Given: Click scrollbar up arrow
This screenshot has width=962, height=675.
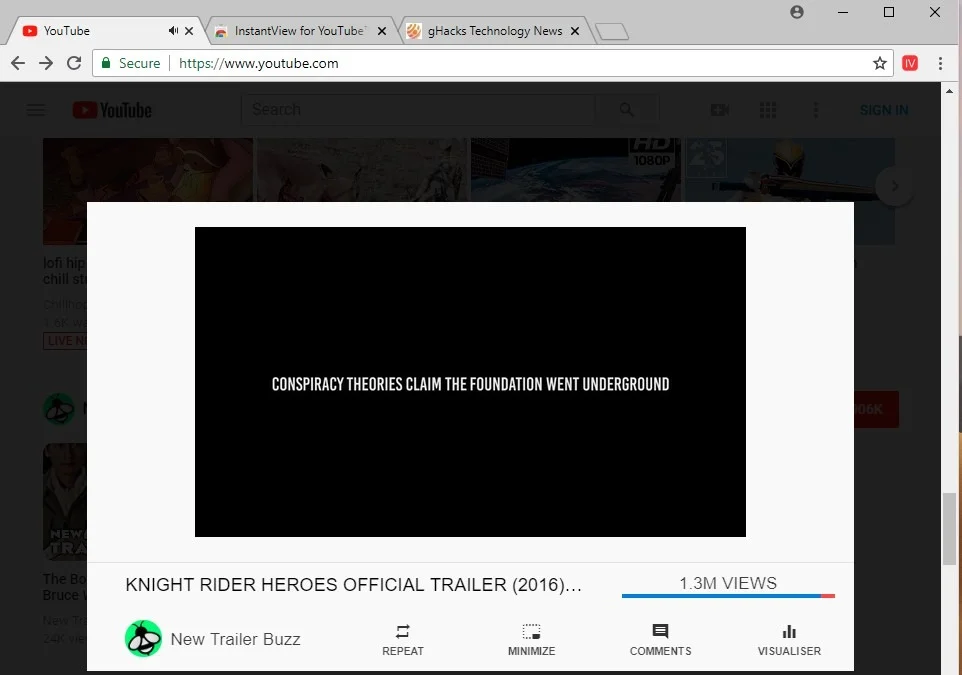Looking at the screenshot, I should click(950, 91).
